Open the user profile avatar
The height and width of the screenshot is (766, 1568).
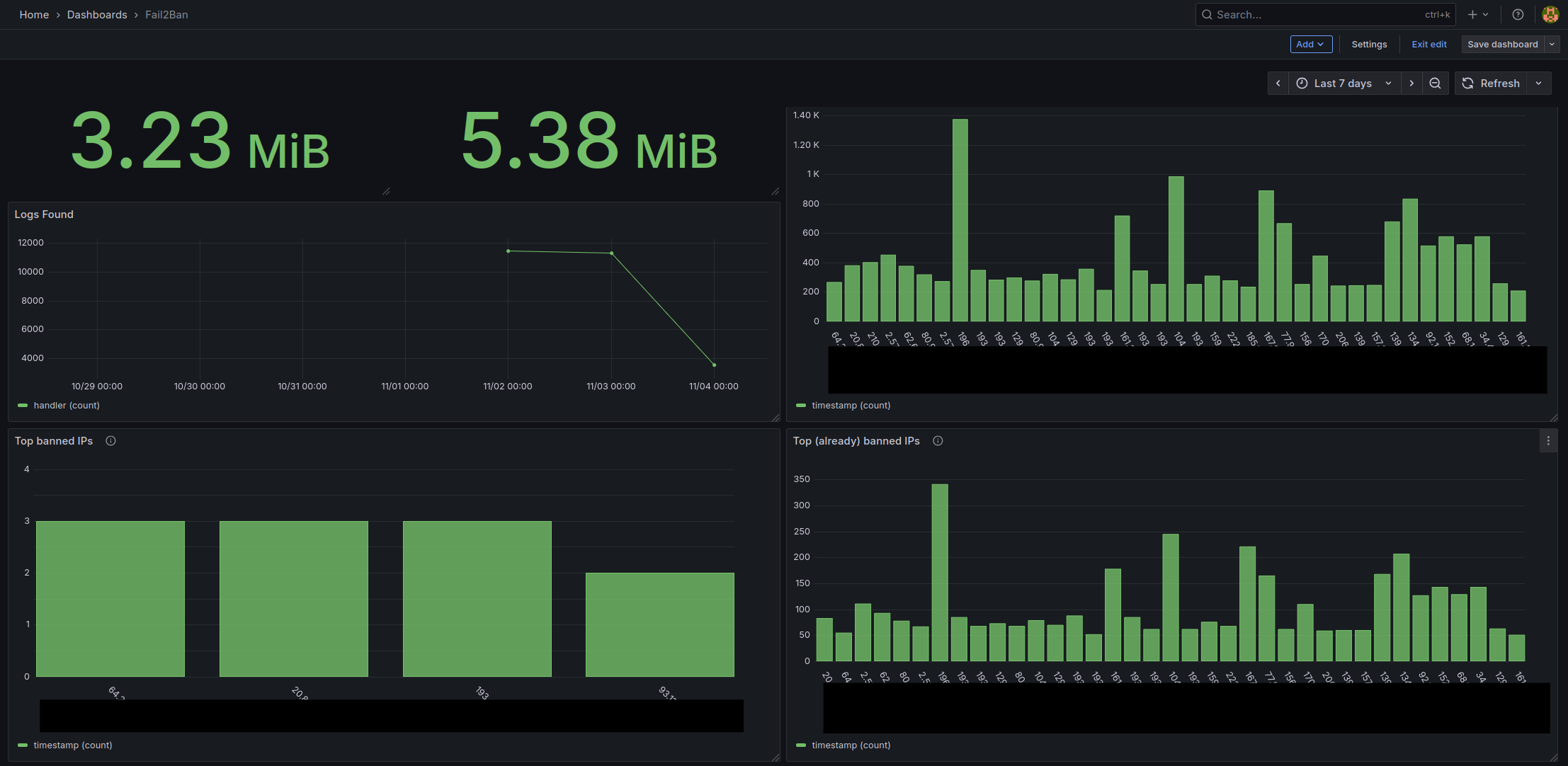(1550, 14)
